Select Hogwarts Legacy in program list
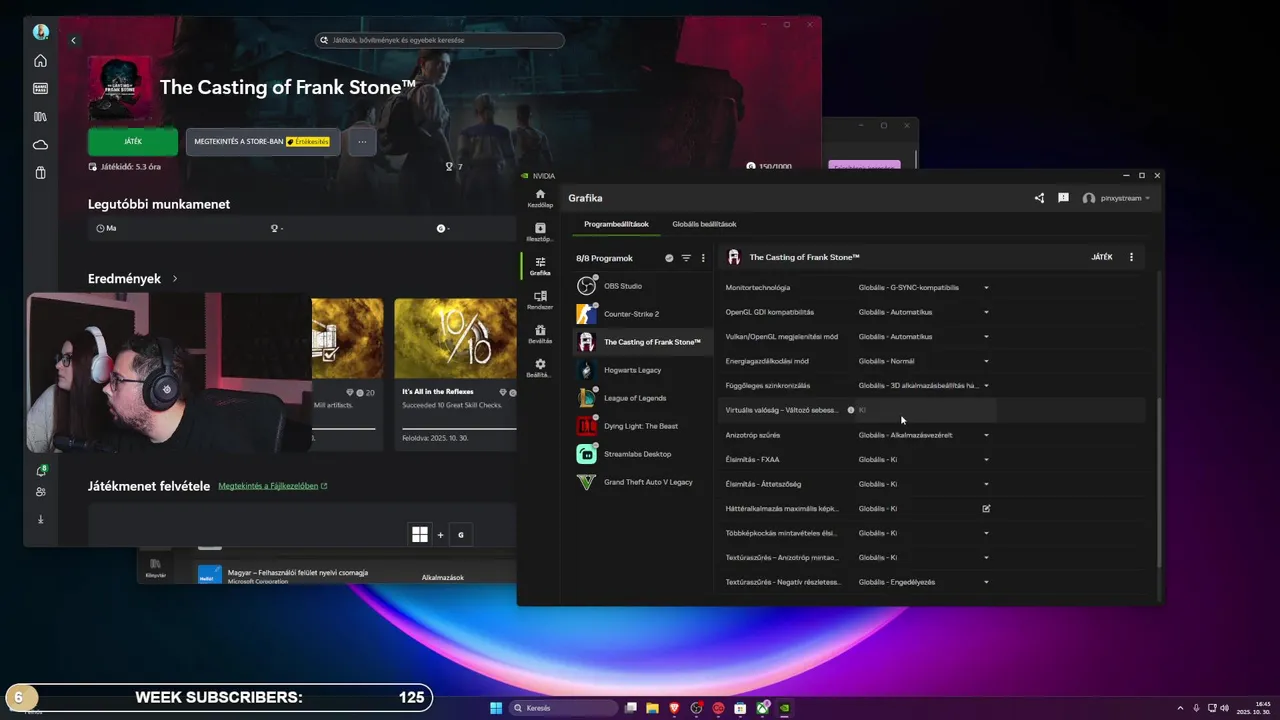The width and height of the screenshot is (1280, 720). click(642, 370)
